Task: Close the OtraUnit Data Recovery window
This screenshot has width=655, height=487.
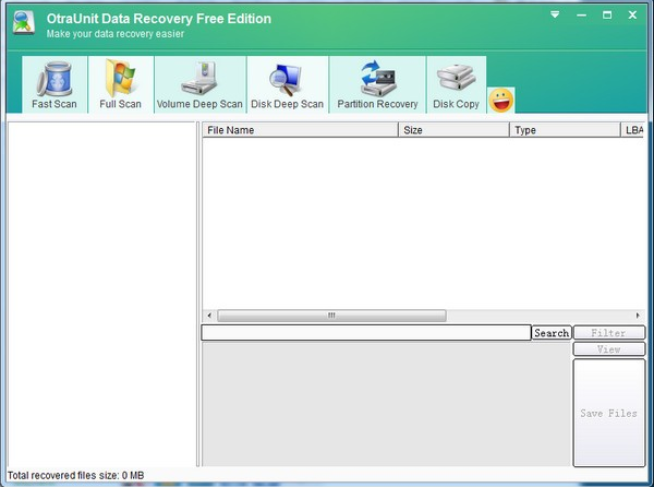Action: pos(632,15)
